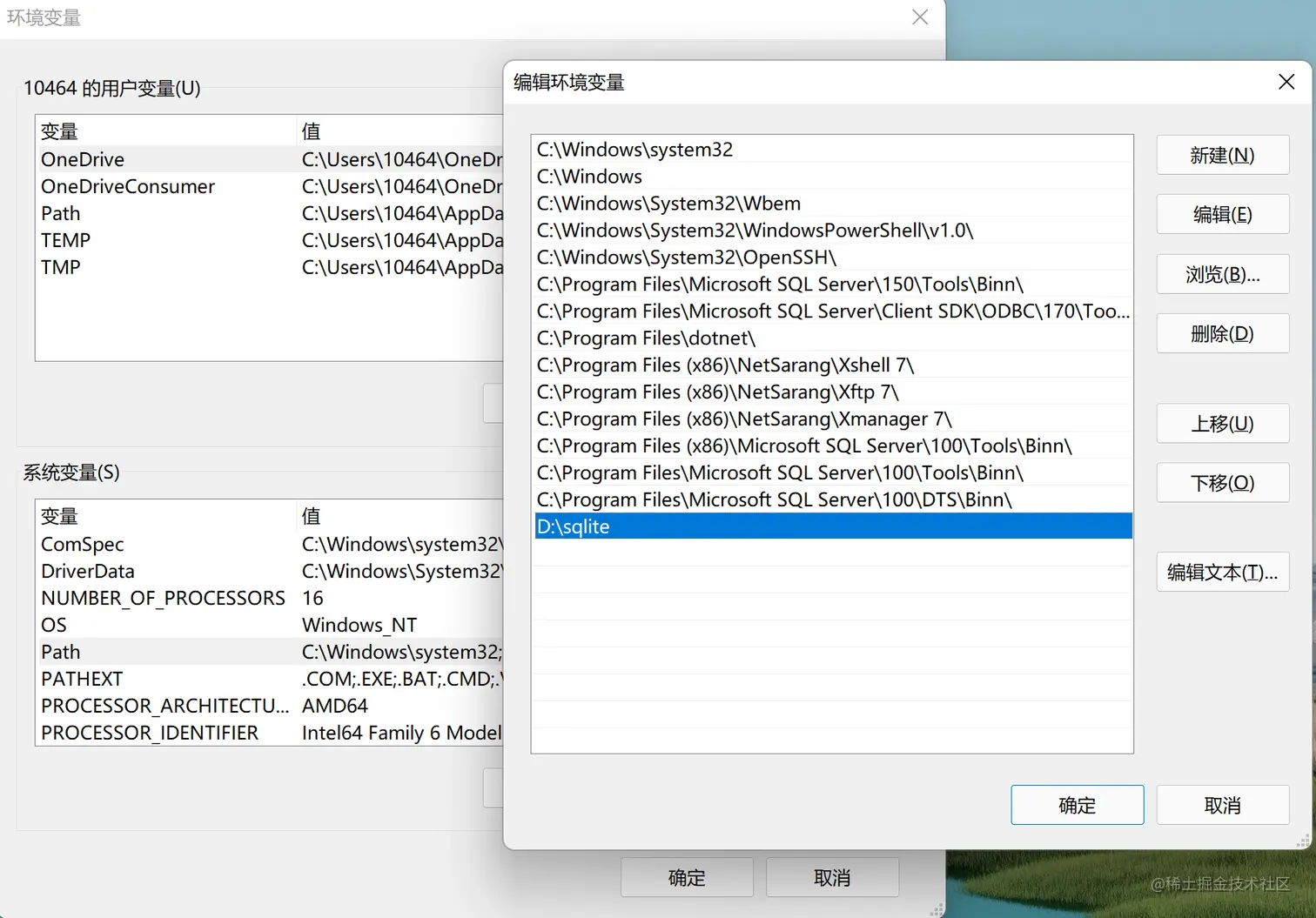1316x918 pixels.
Task: Select the NUMBER_OF_PROCESSORS system variable row
Action: (270, 598)
